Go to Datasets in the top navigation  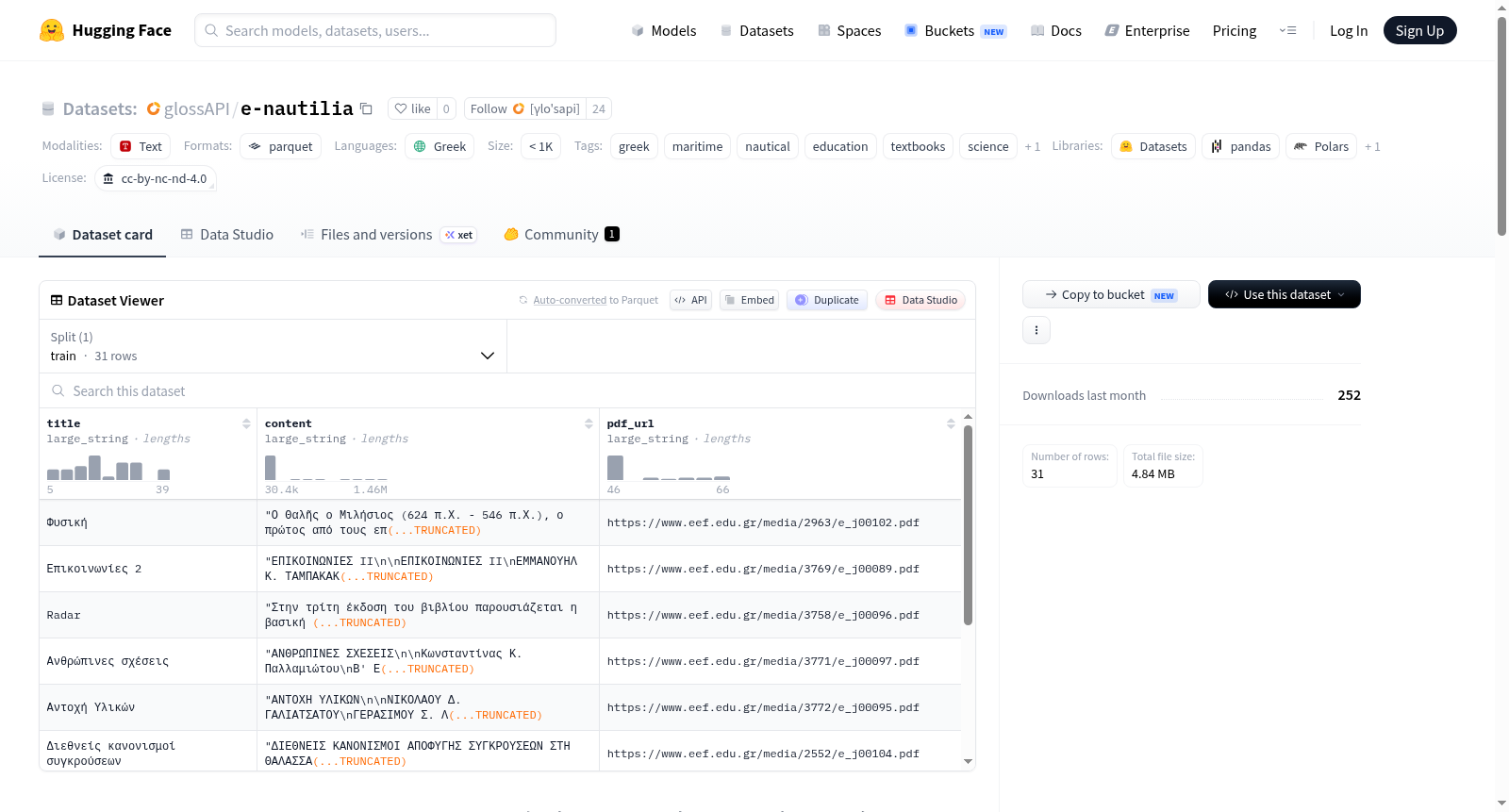(757, 30)
